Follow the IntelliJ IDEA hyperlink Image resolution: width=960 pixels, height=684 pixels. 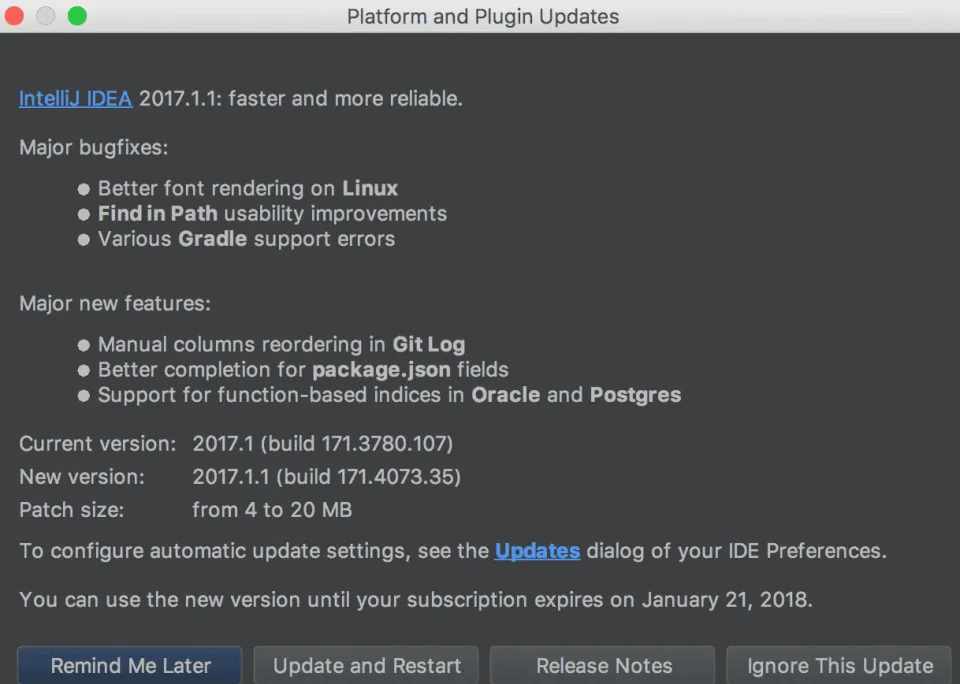(75, 99)
